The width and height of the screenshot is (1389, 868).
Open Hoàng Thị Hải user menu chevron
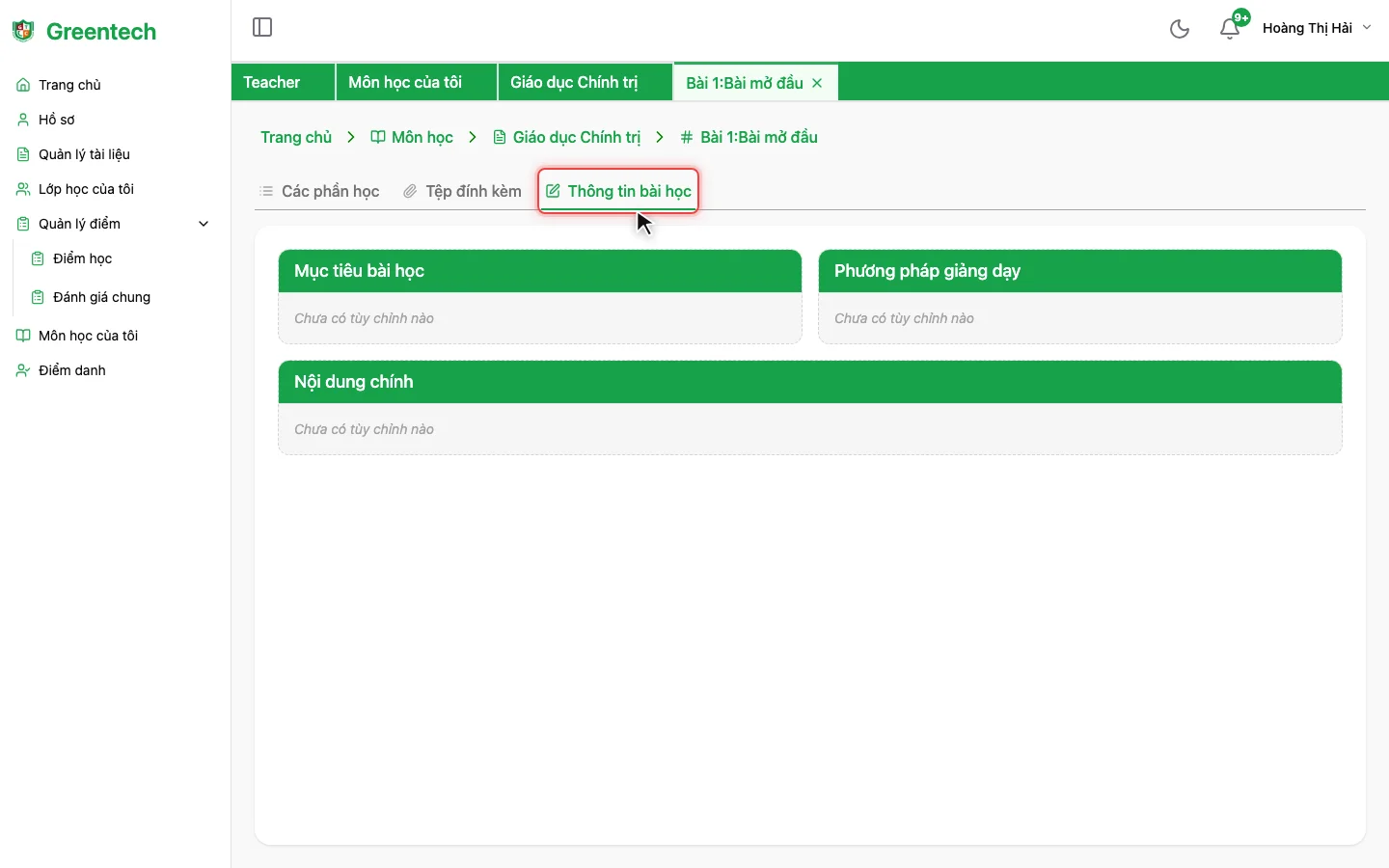point(1367,28)
